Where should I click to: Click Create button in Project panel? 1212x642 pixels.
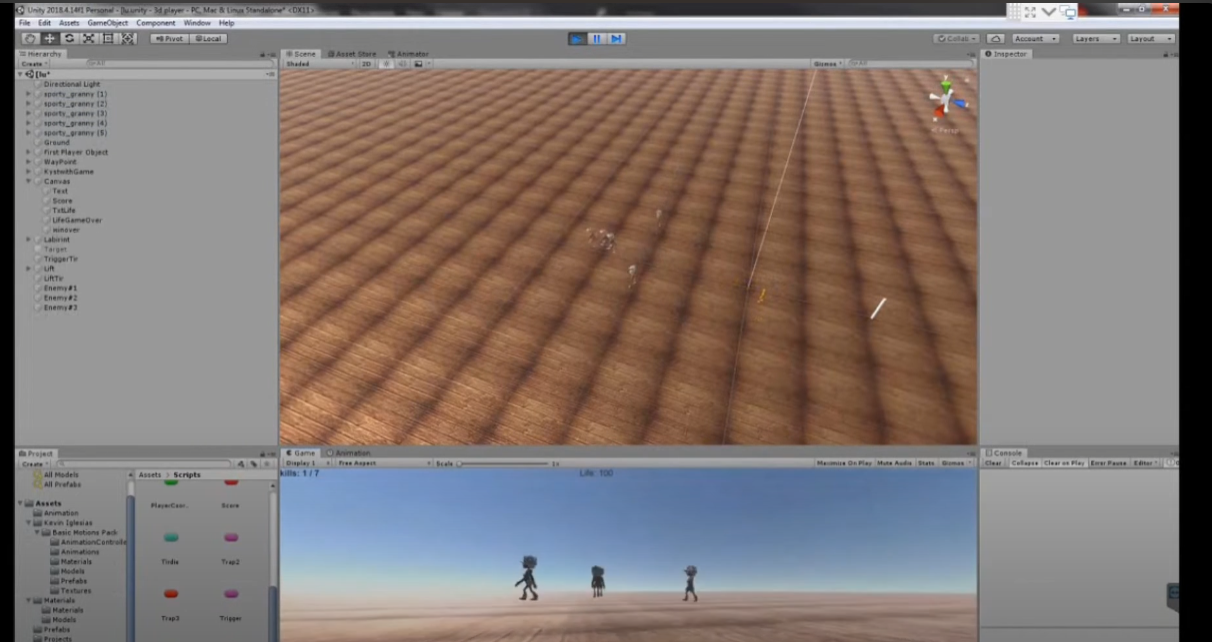point(33,464)
